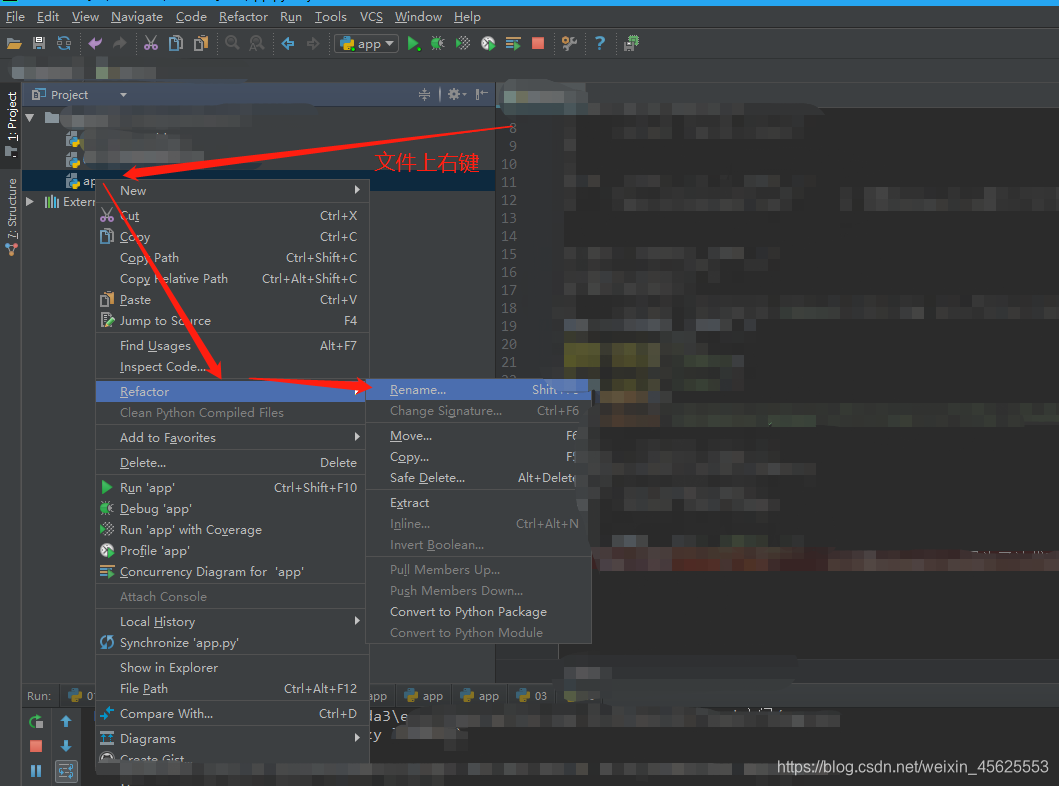Click Delete... in context menu
Screen dimensions: 1059x786
pos(232,463)
